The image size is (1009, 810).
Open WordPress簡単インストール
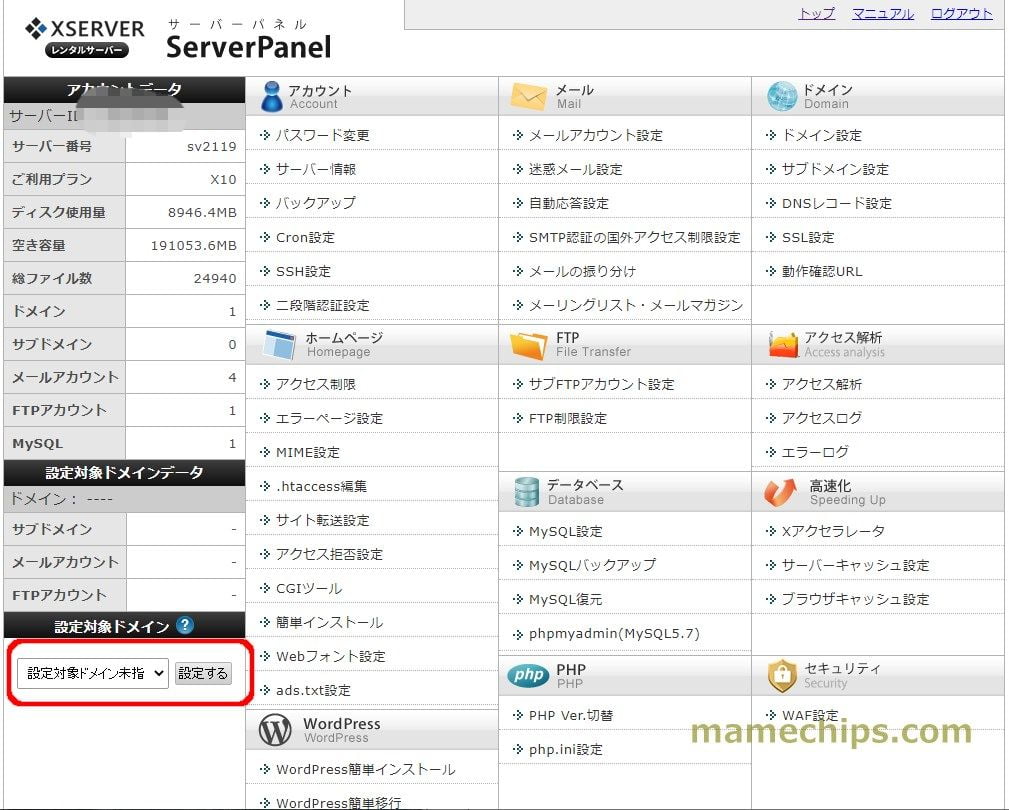pos(366,769)
